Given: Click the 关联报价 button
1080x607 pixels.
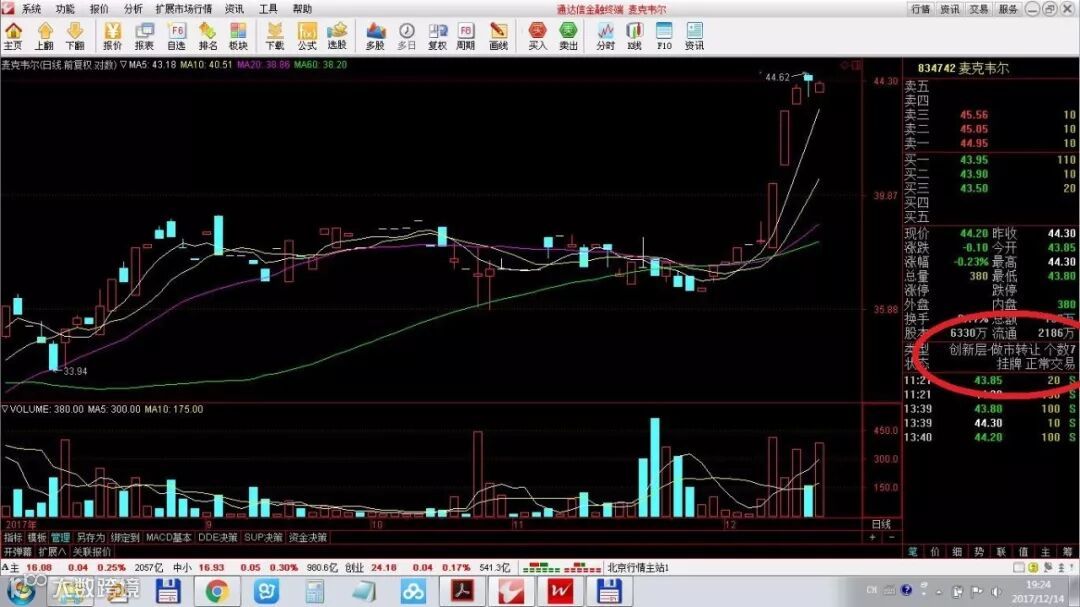Looking at the screenshot, I should pyautogui.click(x=92, y=552).
